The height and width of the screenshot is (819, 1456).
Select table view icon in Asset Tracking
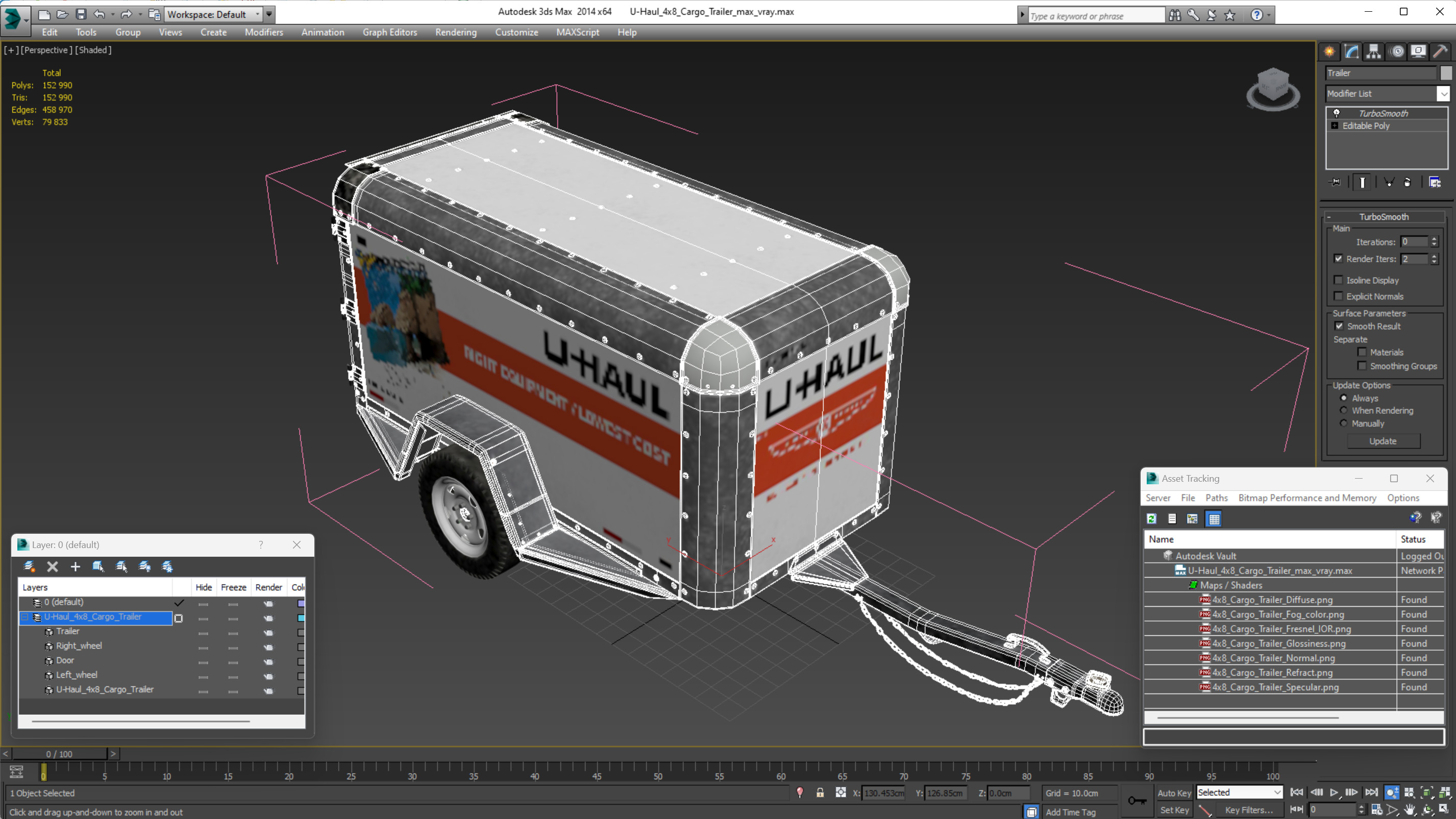click(x=1214, y=518)
